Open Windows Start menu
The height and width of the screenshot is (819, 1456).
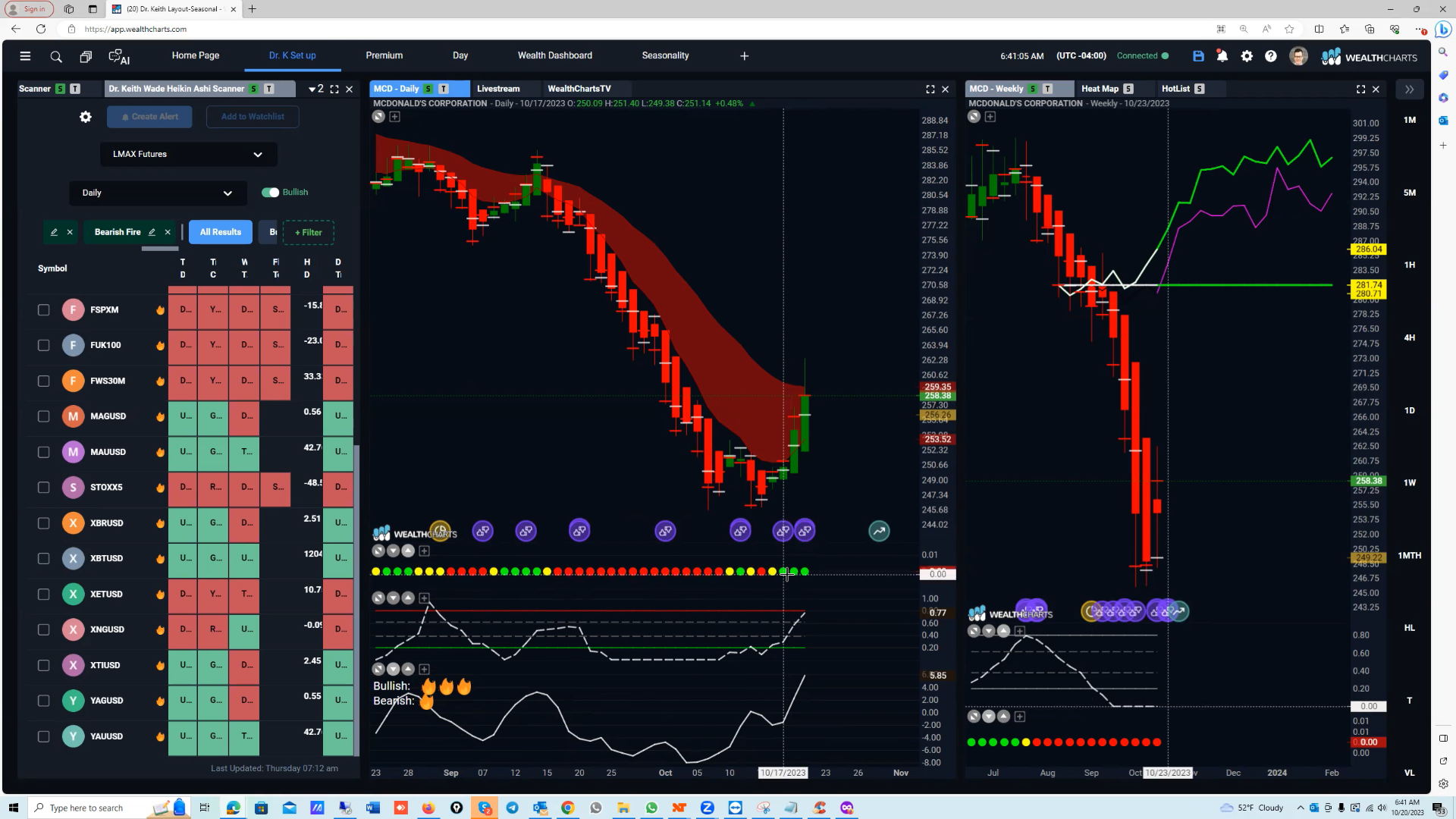tap(13, 808)
